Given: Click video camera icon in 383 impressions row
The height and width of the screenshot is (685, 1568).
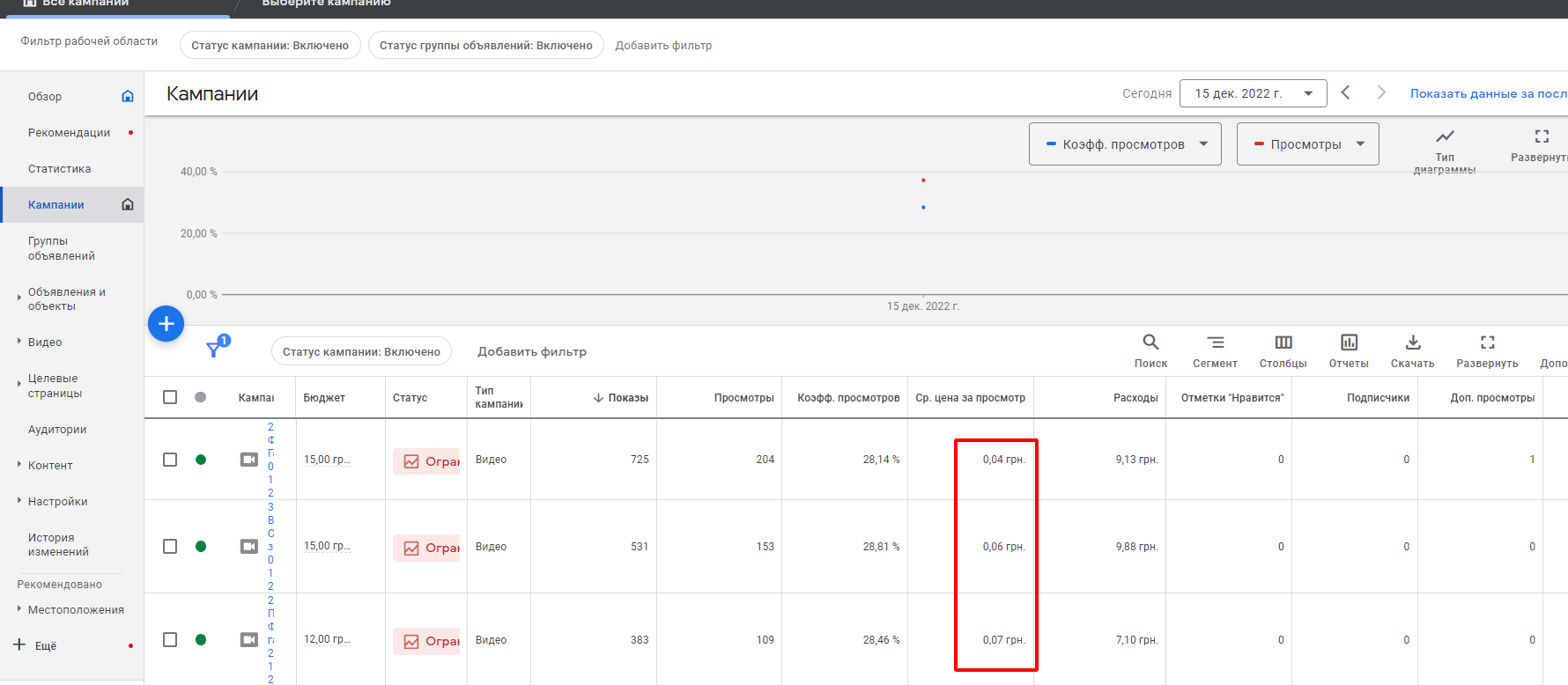Looking at the screenshot, I should 249,640.
